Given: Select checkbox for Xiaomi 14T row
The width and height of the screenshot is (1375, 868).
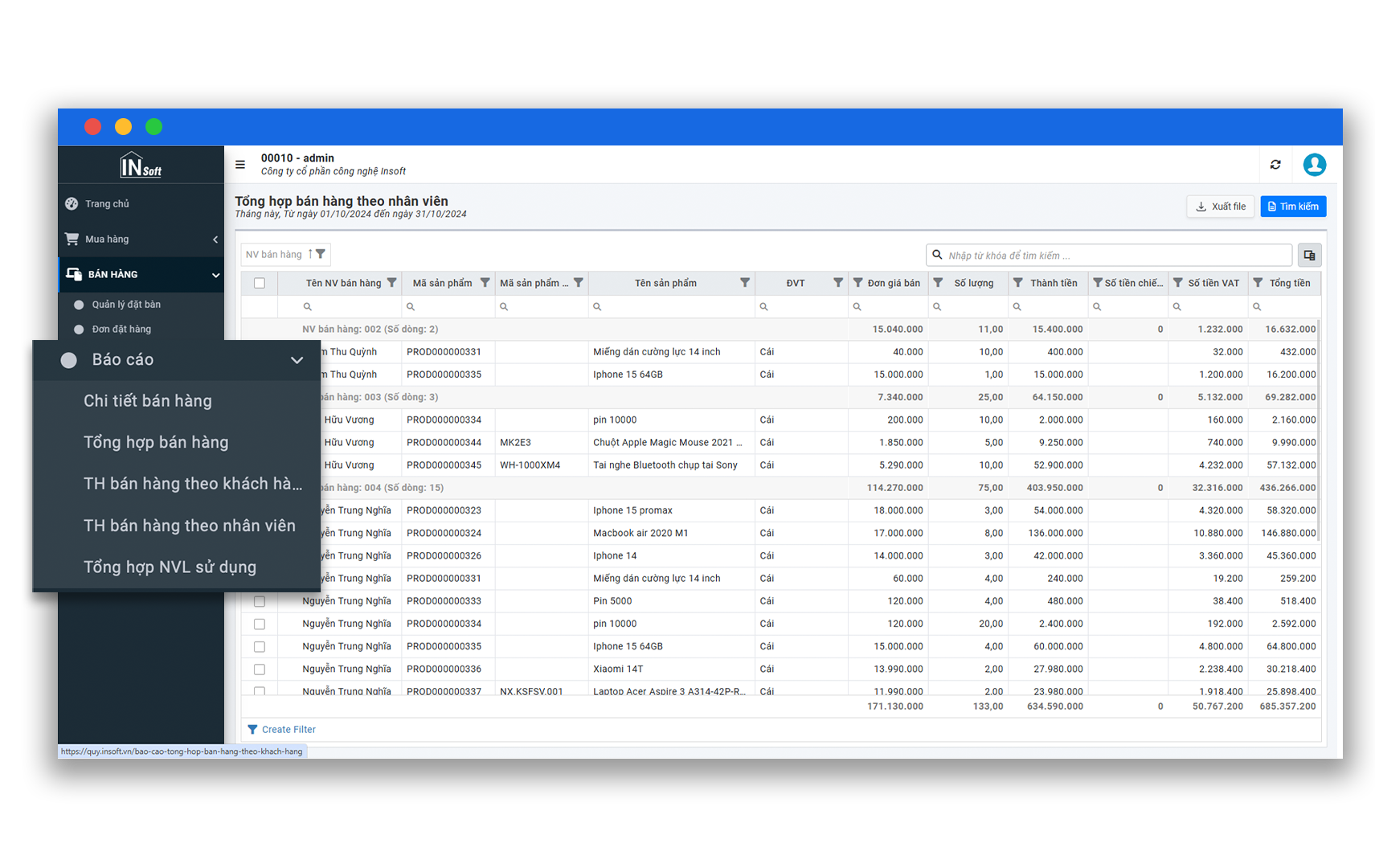Looking at the screenshot, I should coord(260,669).
